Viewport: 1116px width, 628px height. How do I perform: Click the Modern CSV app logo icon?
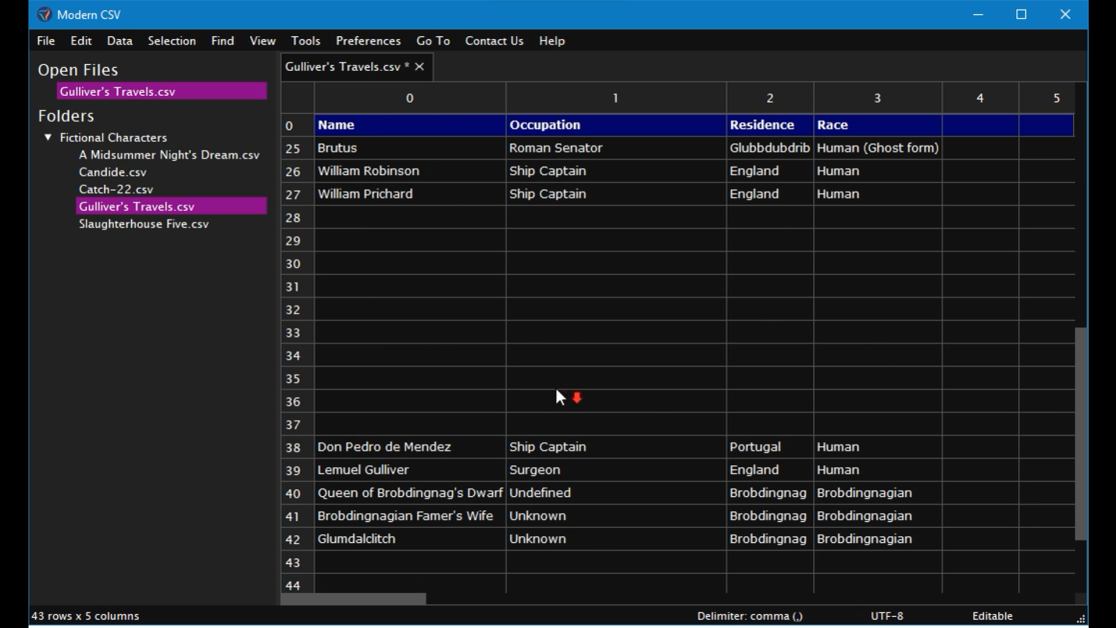coord(44,15)
